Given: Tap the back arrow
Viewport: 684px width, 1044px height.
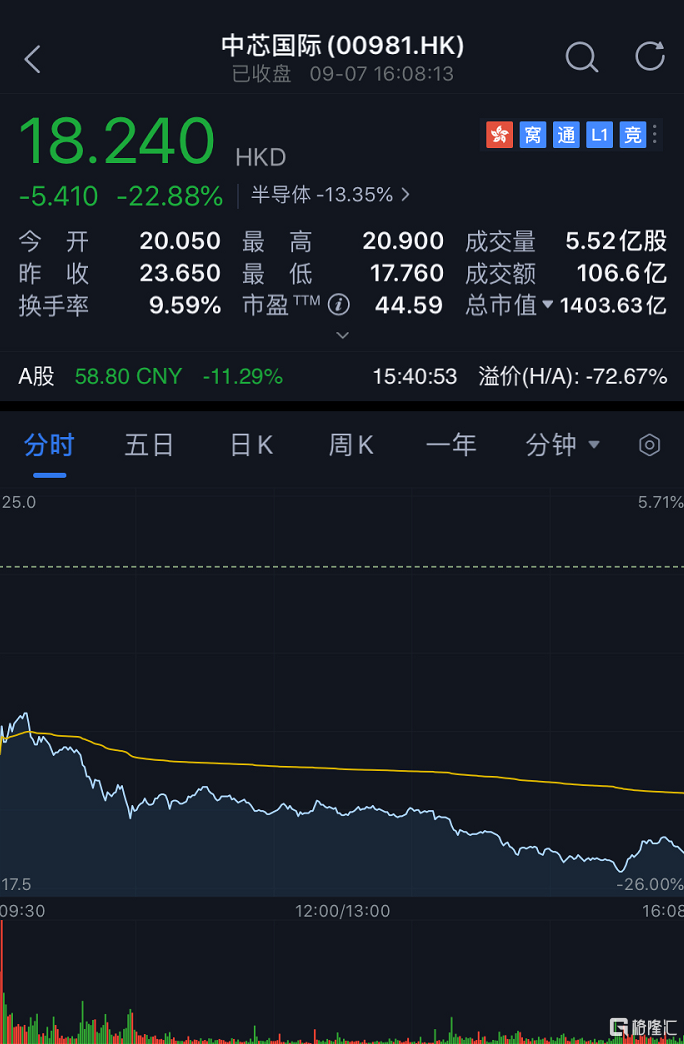Looking at the screenshot, I should 33,59.
